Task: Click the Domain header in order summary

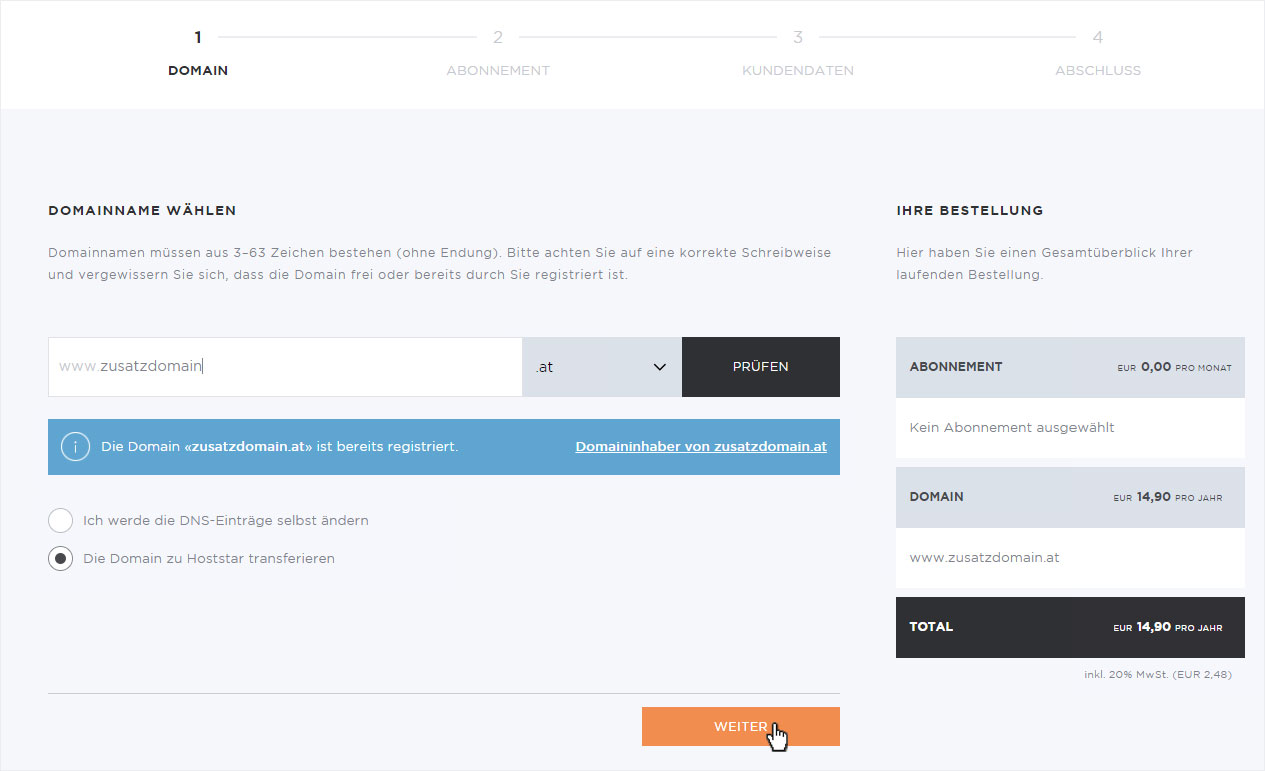Action: click(x=1070, y=497)
